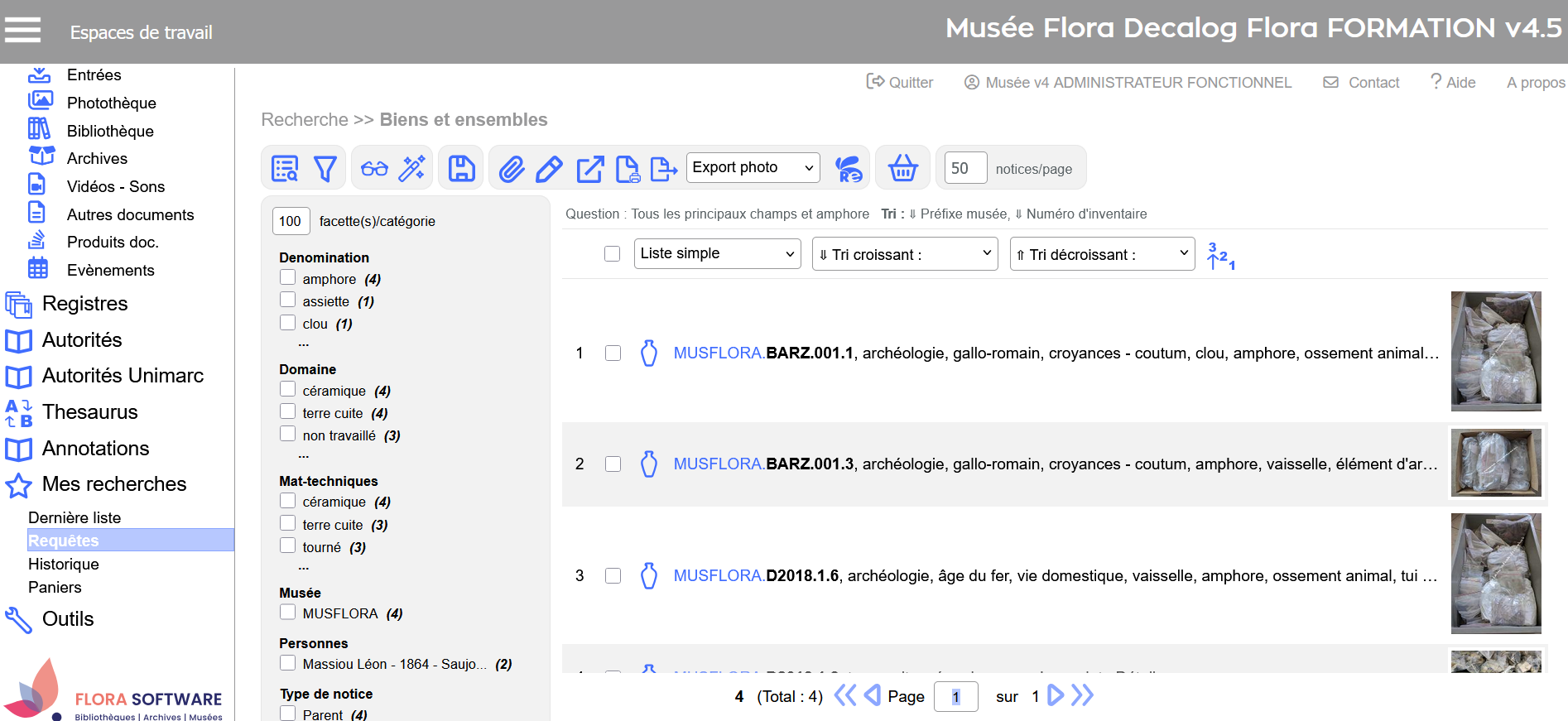Open the basket icon in toolbar
Viewport: 1568px width, 721px height.
(x=902, y=168)
